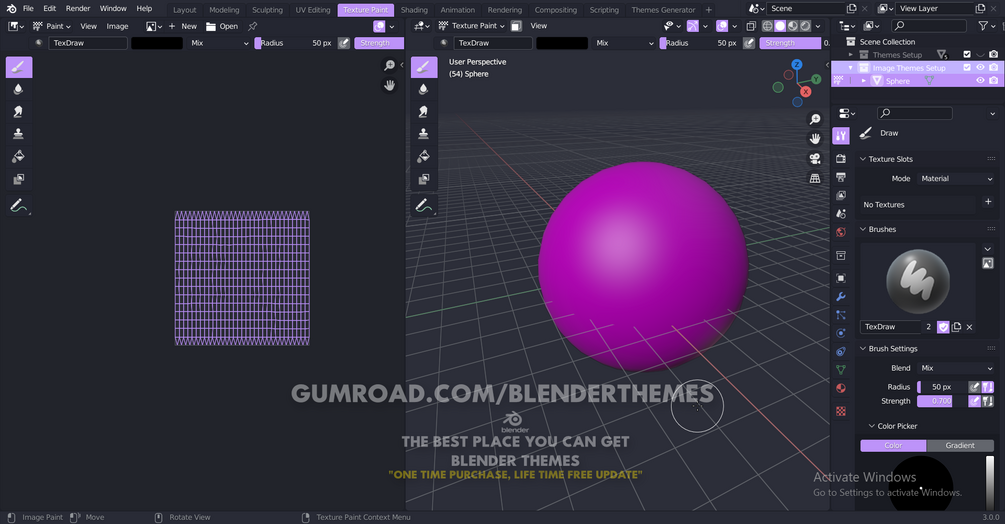Toggle Image Themes Setup collection checkbox
The width and height of the screenshot is (1005, 524).
tap(967, 67)
